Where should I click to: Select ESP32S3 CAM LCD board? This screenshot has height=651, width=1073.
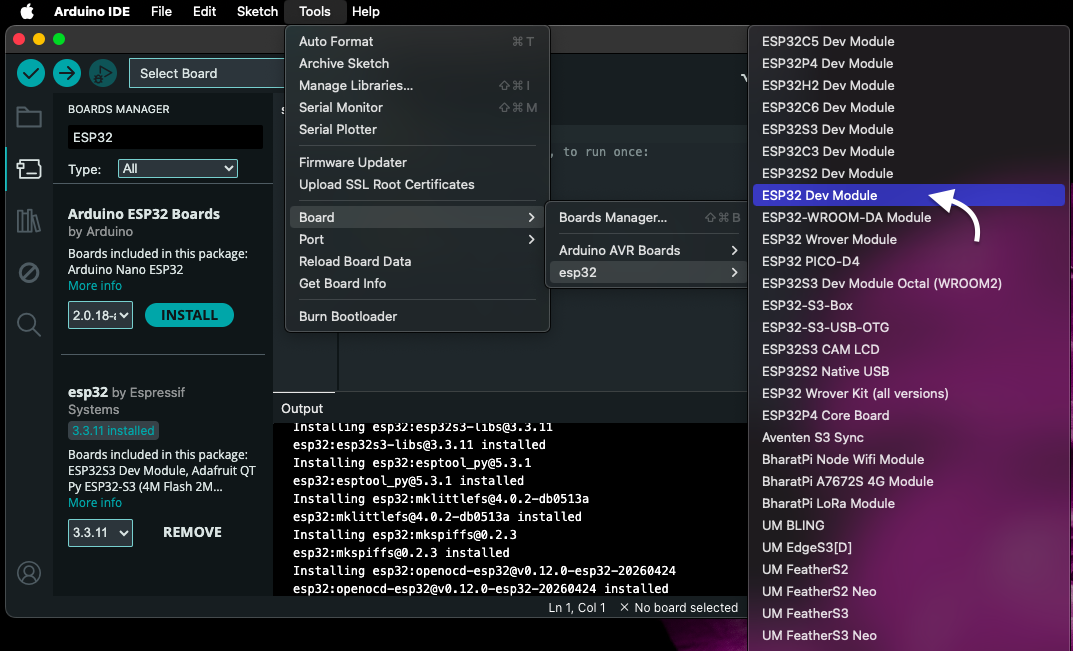click(909, 349)
